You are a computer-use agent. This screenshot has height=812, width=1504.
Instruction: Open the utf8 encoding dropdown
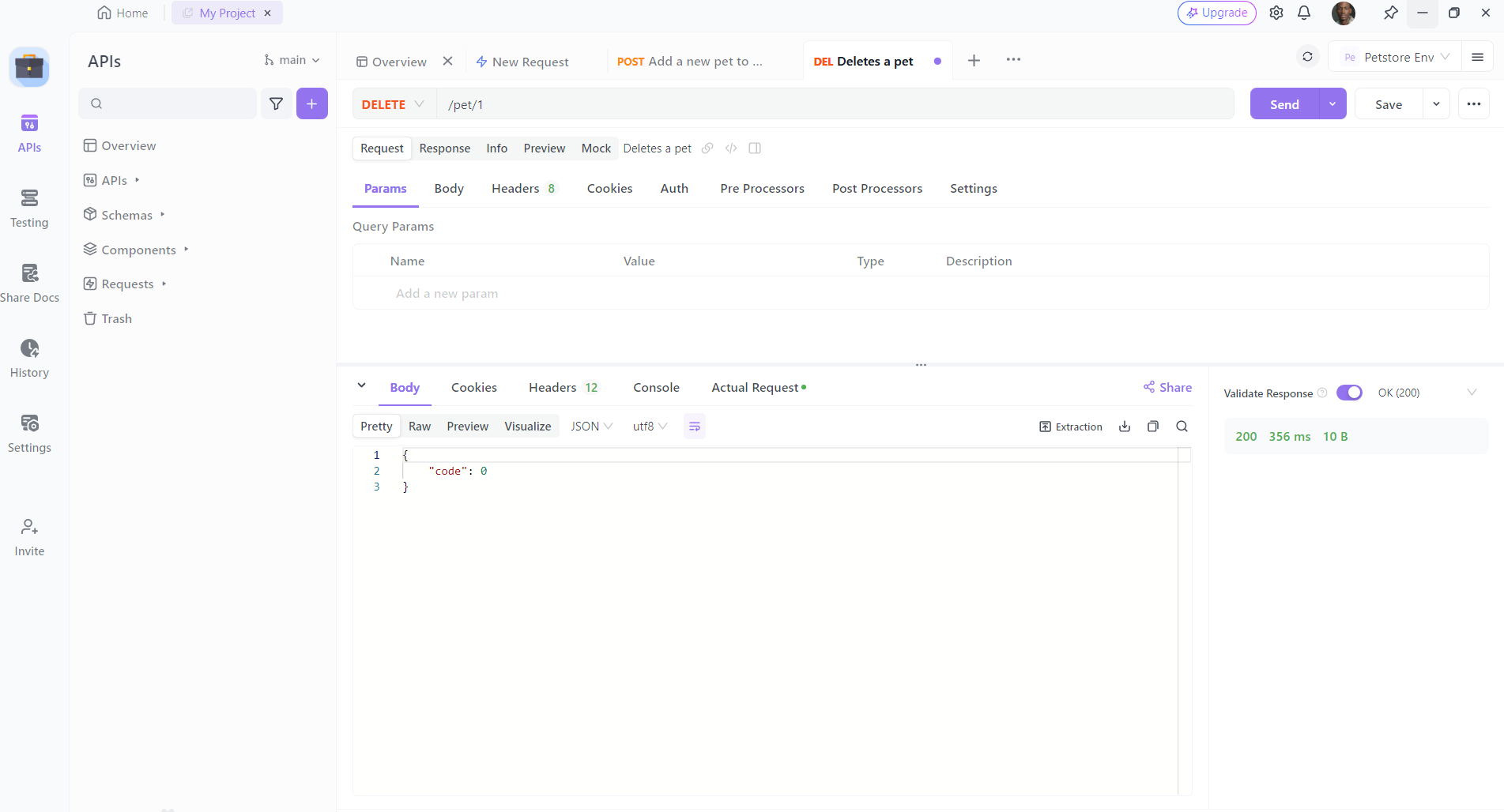click(650, 427)
